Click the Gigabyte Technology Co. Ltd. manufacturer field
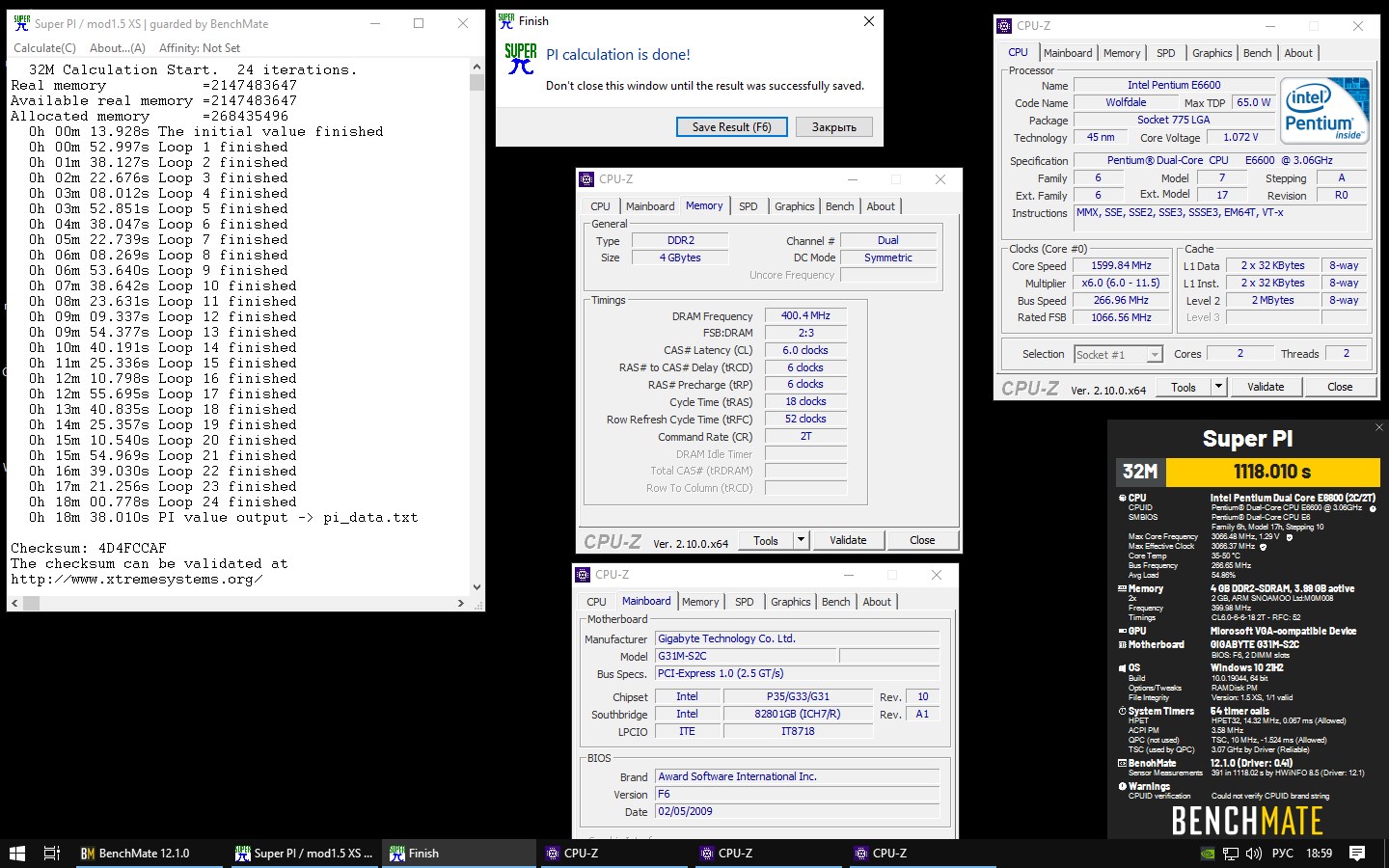The image size is (1389, 868). (x=797, y=638)
